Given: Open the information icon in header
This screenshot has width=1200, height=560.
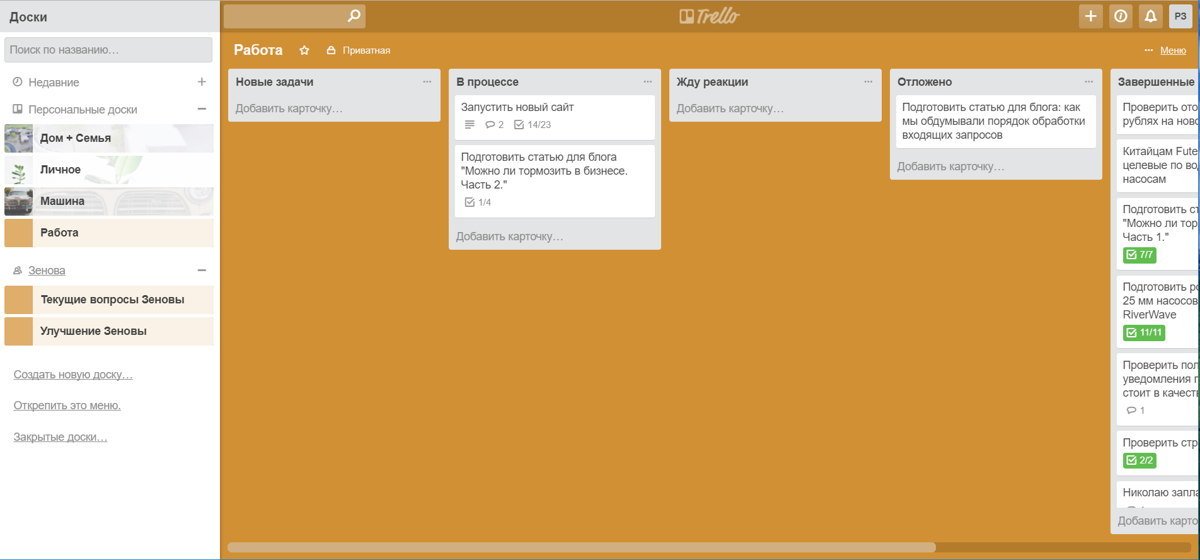Looking at the screenshot, I should point(1120,16).
